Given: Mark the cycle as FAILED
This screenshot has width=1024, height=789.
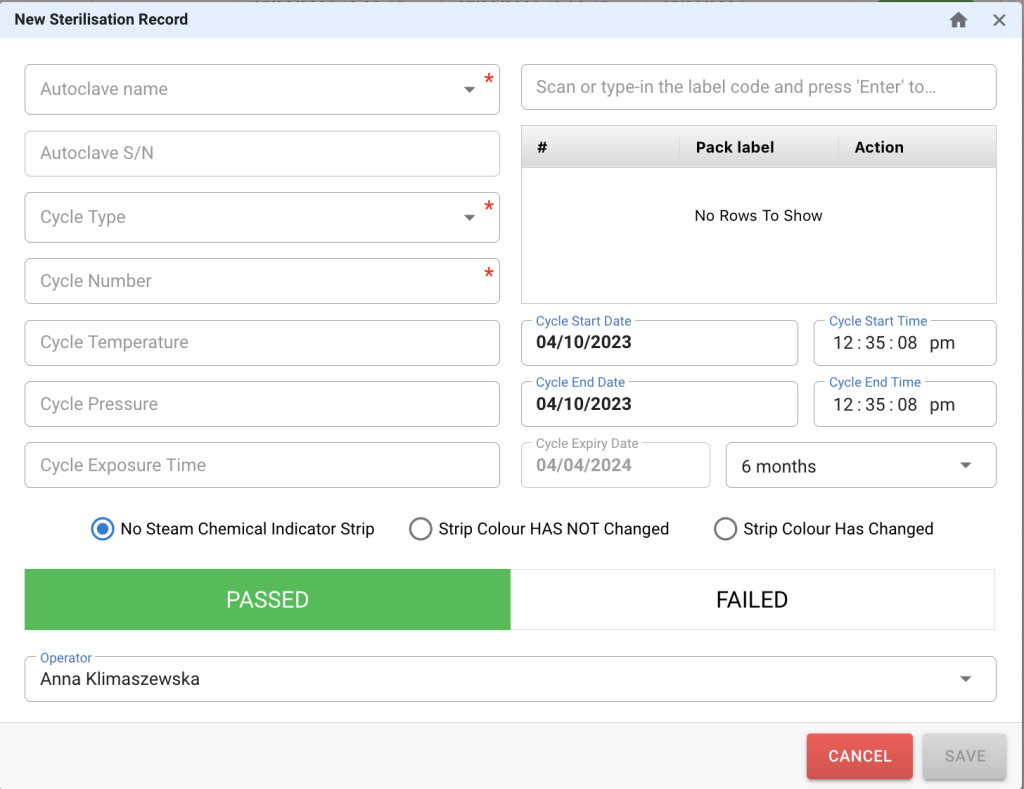Looking at the screenshot, I should pyautogui.click(x=752, y=599).
